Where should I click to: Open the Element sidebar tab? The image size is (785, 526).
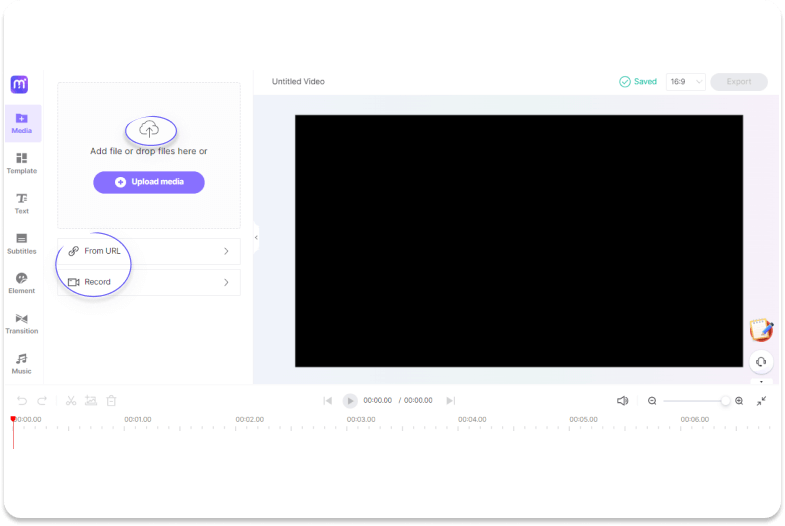pyautogui.click(x=22, y=284)
